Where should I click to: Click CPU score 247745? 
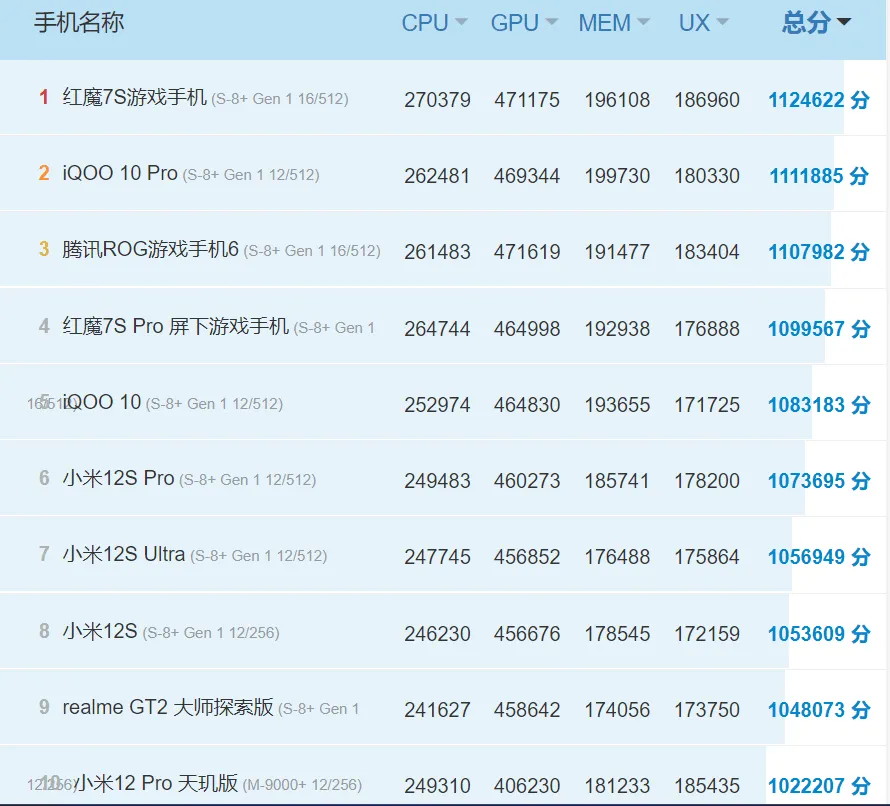coord(437,557)
